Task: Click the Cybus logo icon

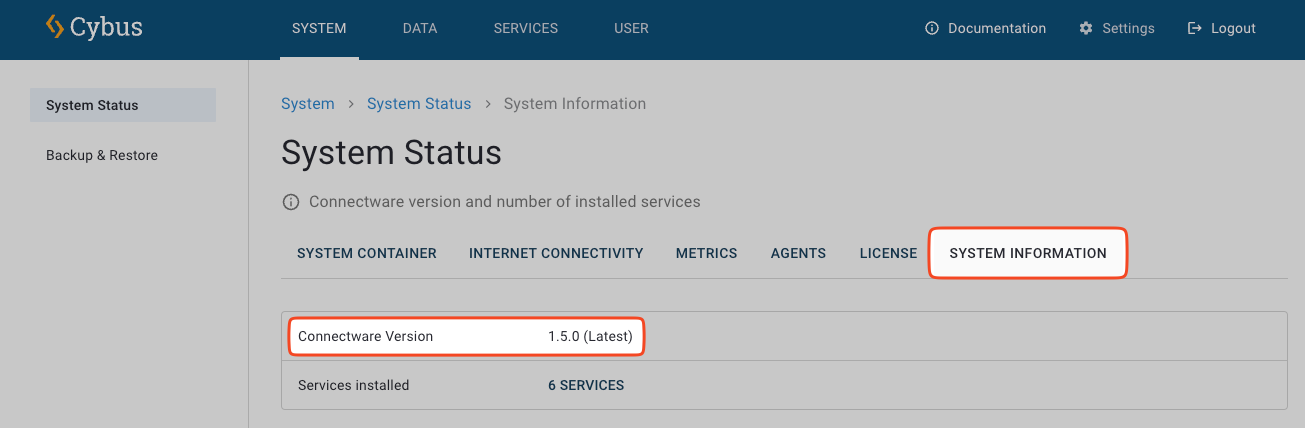Action: pyautogui.click(x=54, y=27)
